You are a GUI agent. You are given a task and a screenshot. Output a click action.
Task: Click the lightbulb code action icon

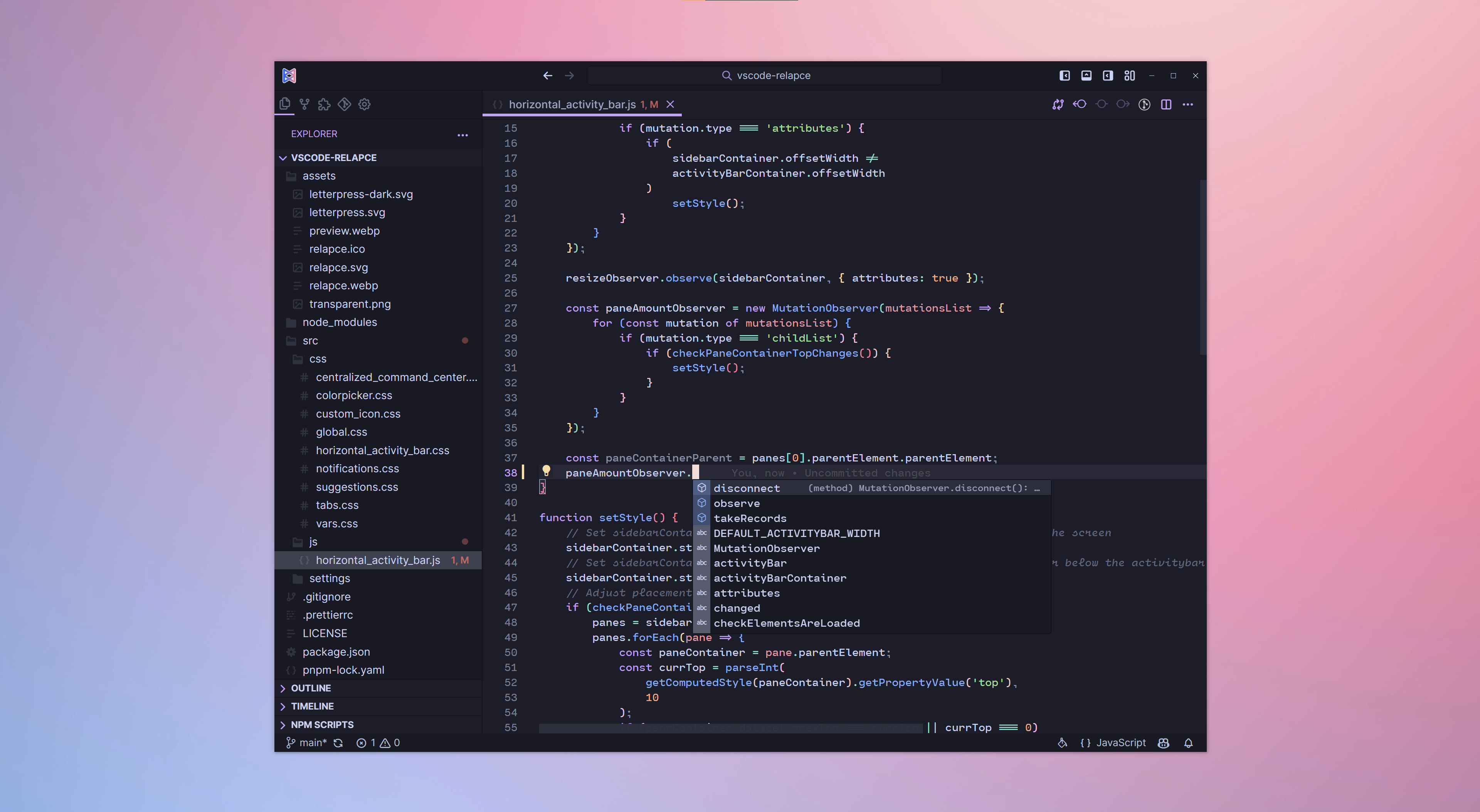[x=546, y=470]
